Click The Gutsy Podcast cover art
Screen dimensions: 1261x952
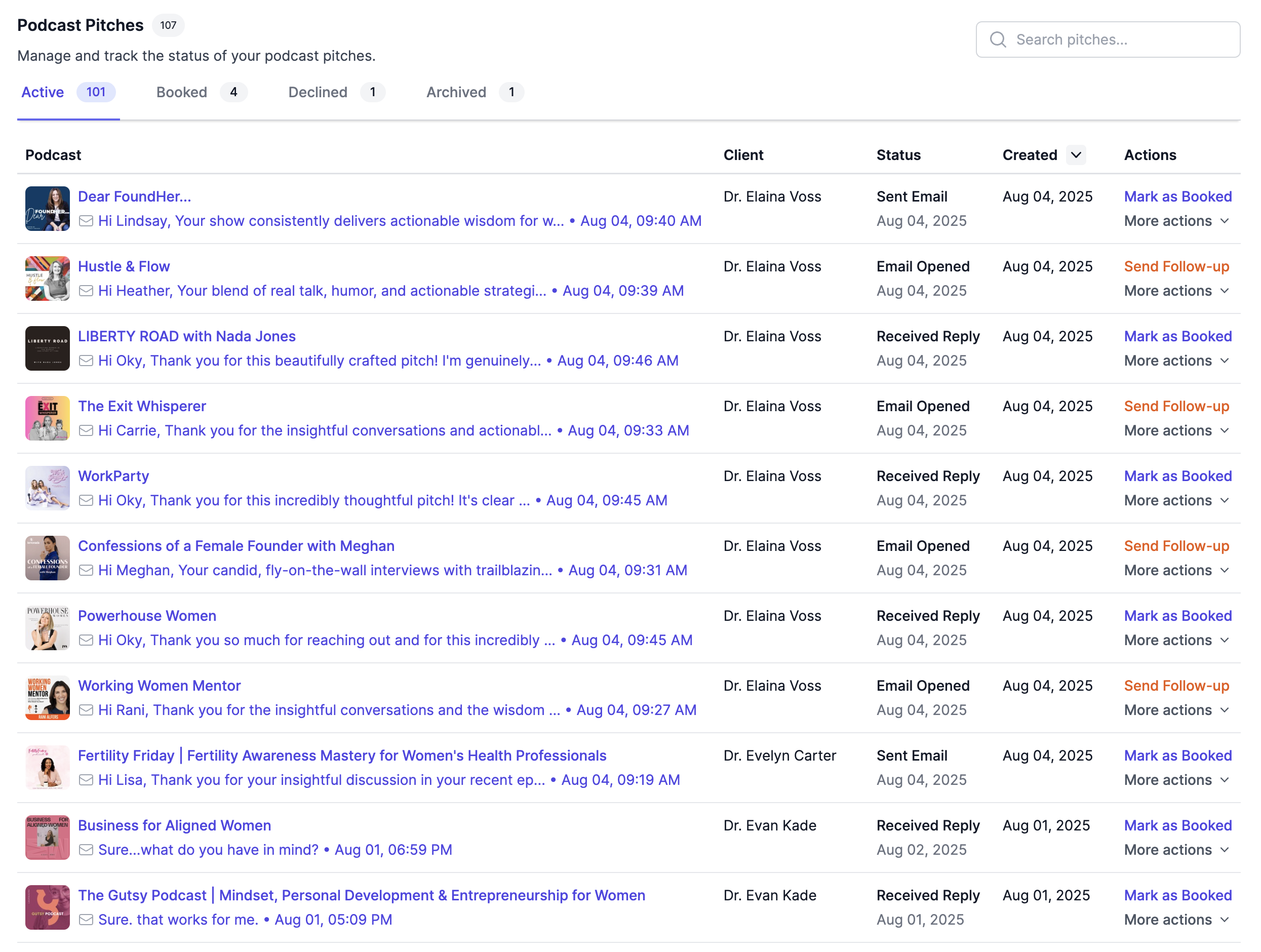[47, 907]
